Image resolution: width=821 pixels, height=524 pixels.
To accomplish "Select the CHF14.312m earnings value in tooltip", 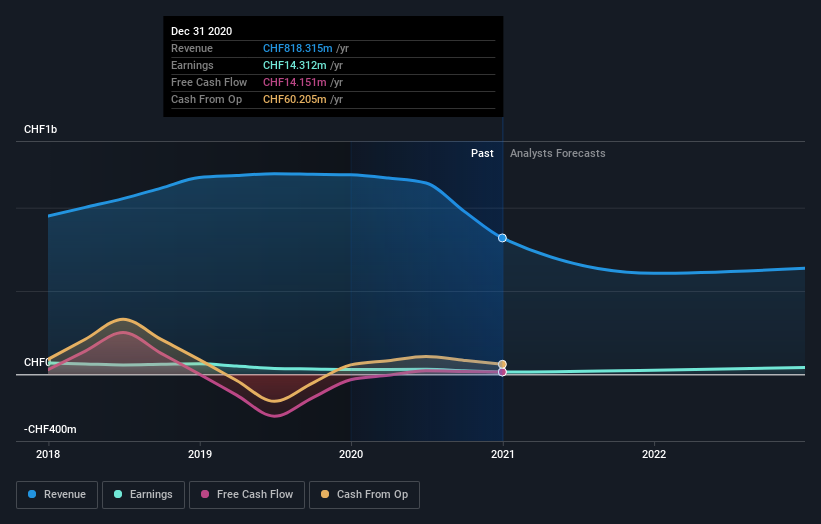I will pyautogui.click(x=295, y=65).
